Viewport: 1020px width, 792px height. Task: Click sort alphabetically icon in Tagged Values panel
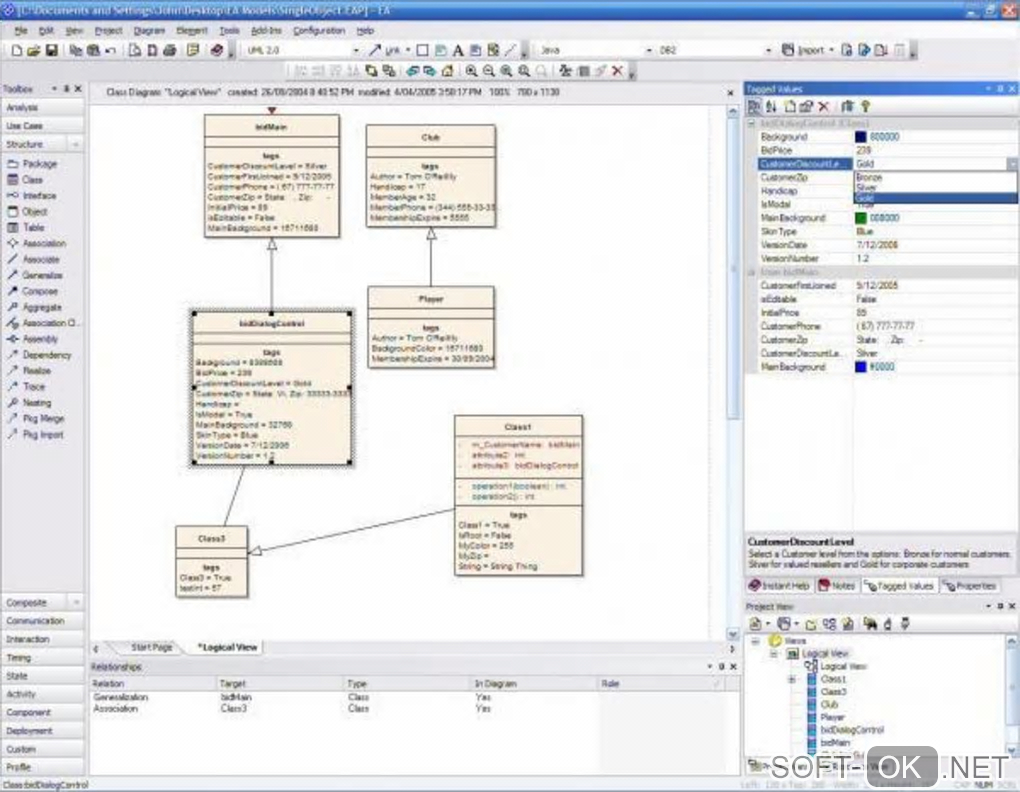click(772, 107)
